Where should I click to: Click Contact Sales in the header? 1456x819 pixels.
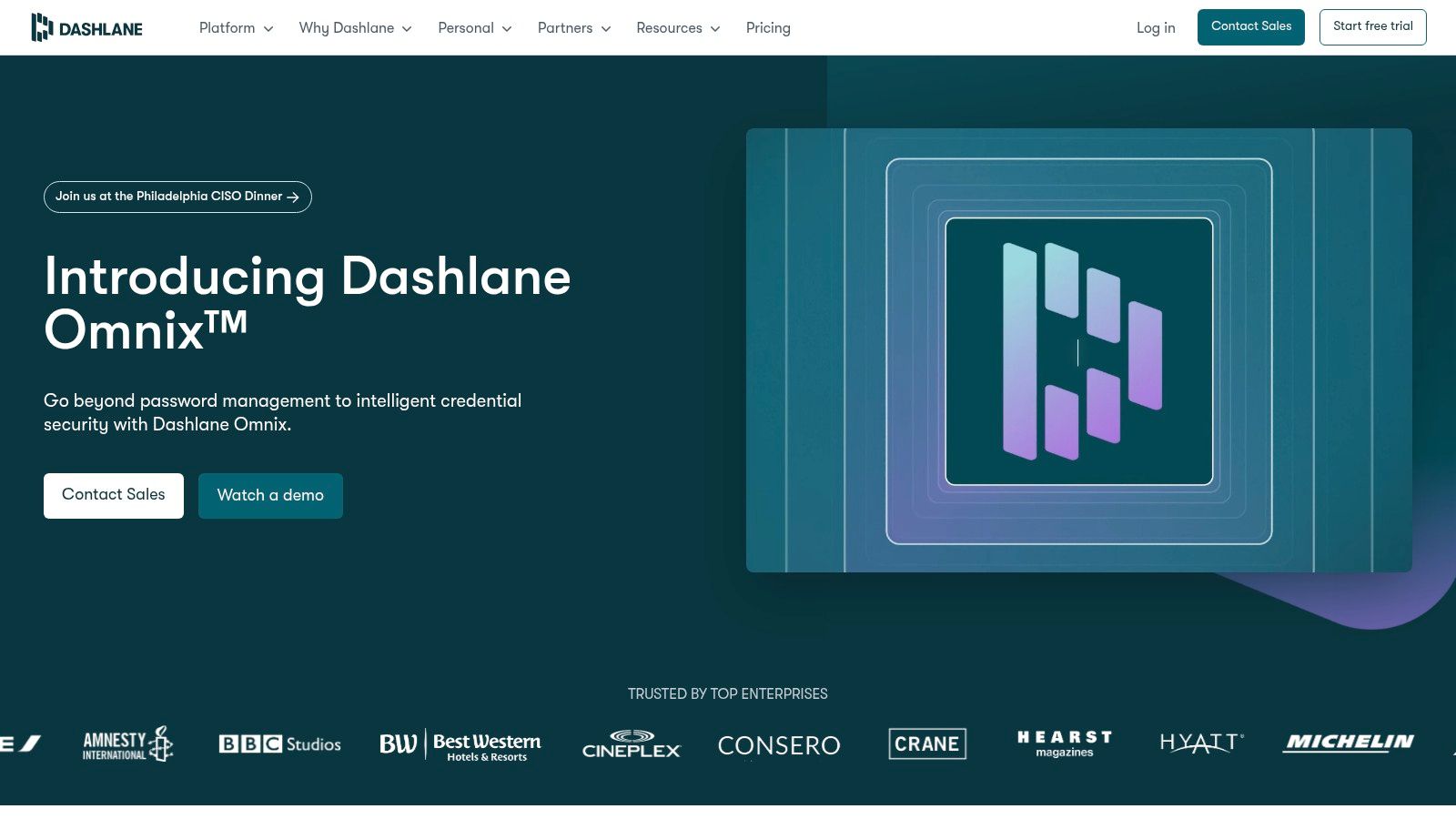coord(1251,27)
